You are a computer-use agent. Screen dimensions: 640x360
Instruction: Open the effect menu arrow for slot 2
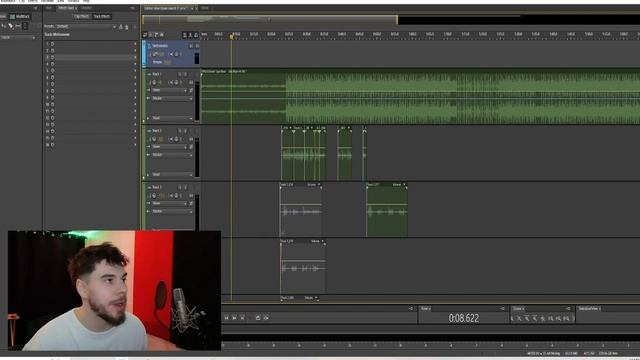point(135,51)
